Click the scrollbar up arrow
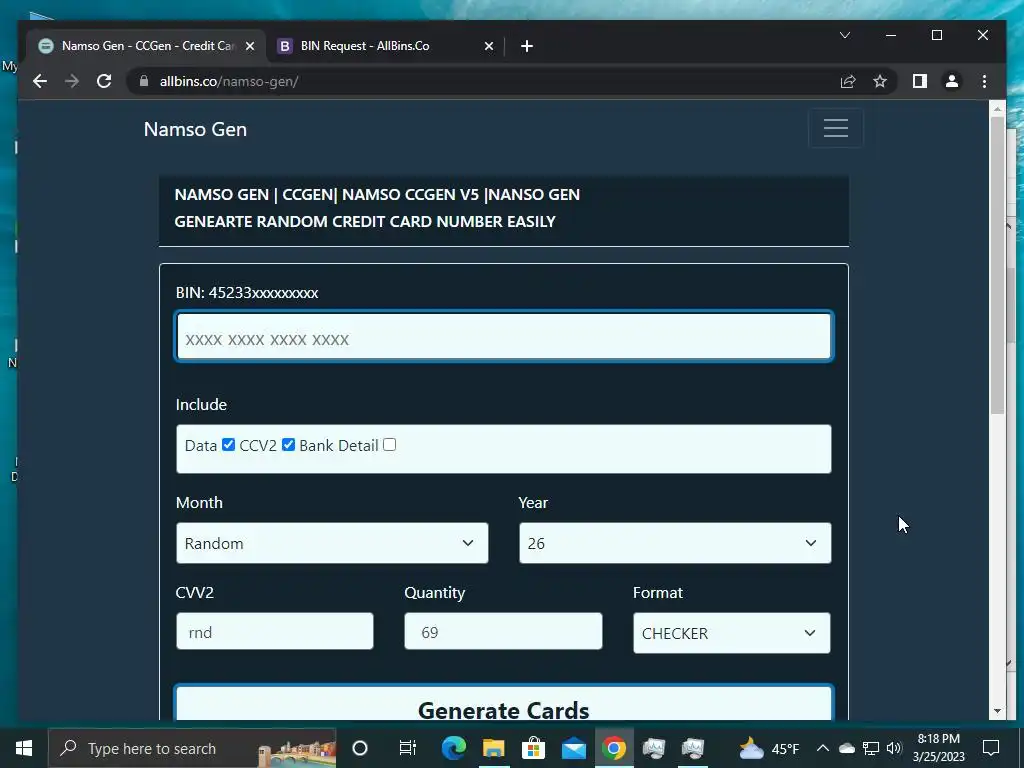1024x768 pixels. [997, 108]
